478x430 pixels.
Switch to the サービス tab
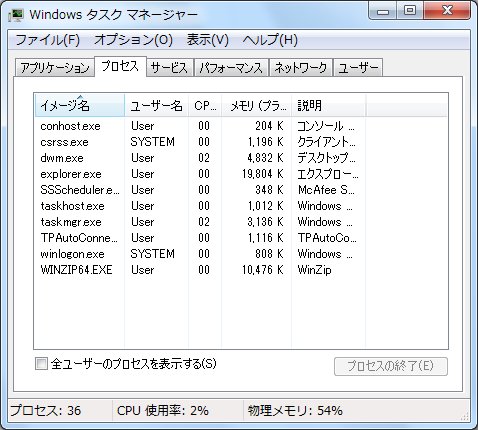coord(169,68)
